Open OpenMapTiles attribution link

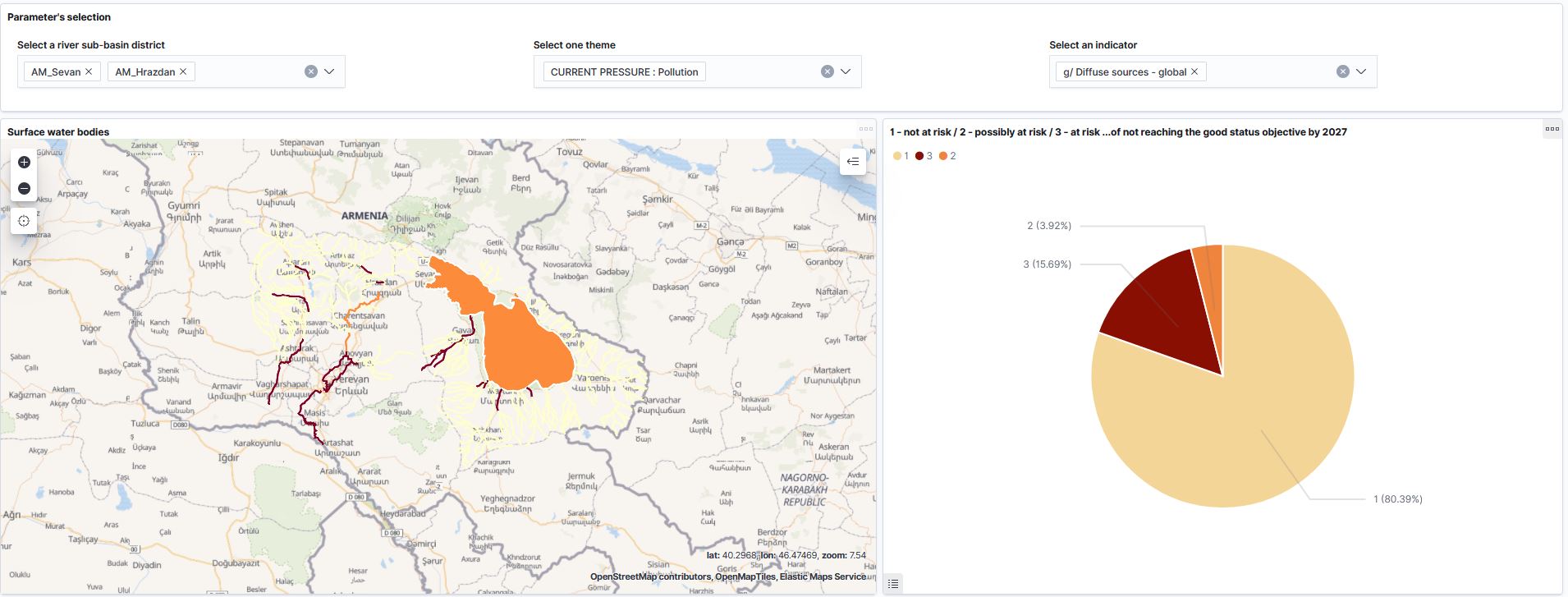pyautogui.click(x=745, y=576)
